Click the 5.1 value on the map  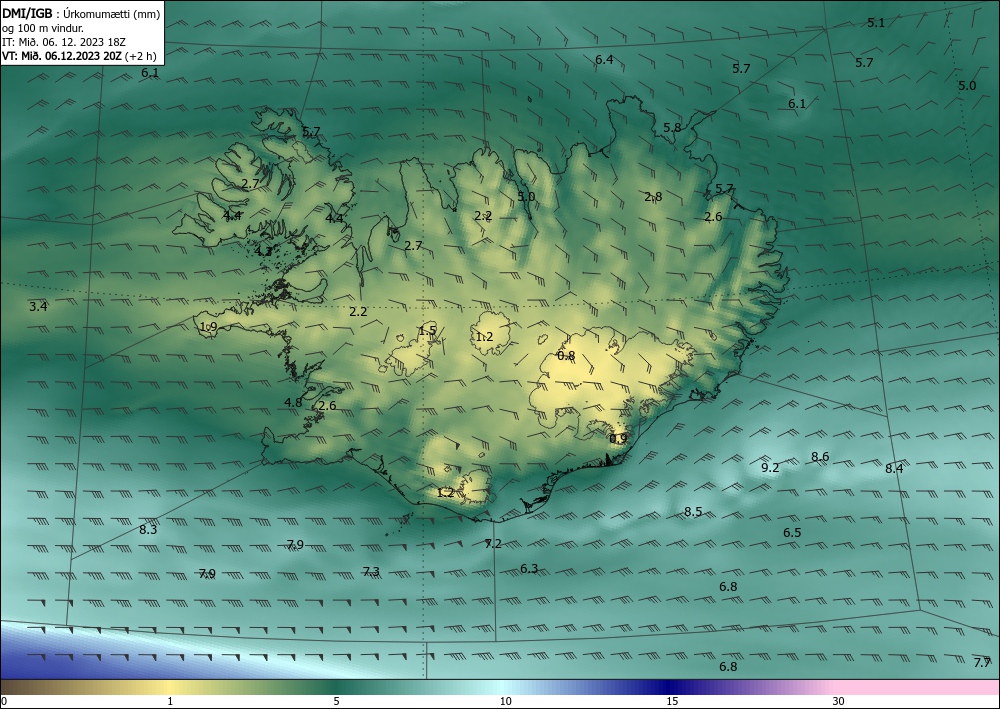pos(876,23)
